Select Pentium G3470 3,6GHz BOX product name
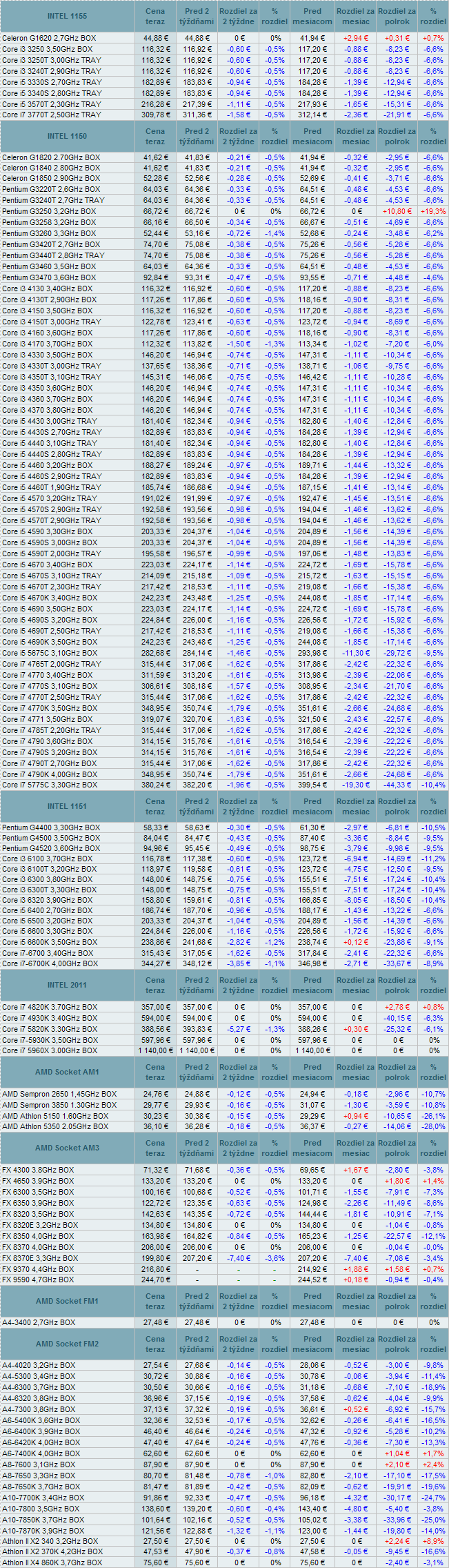The image size is (449, 1568). click(x=49, y=277)
